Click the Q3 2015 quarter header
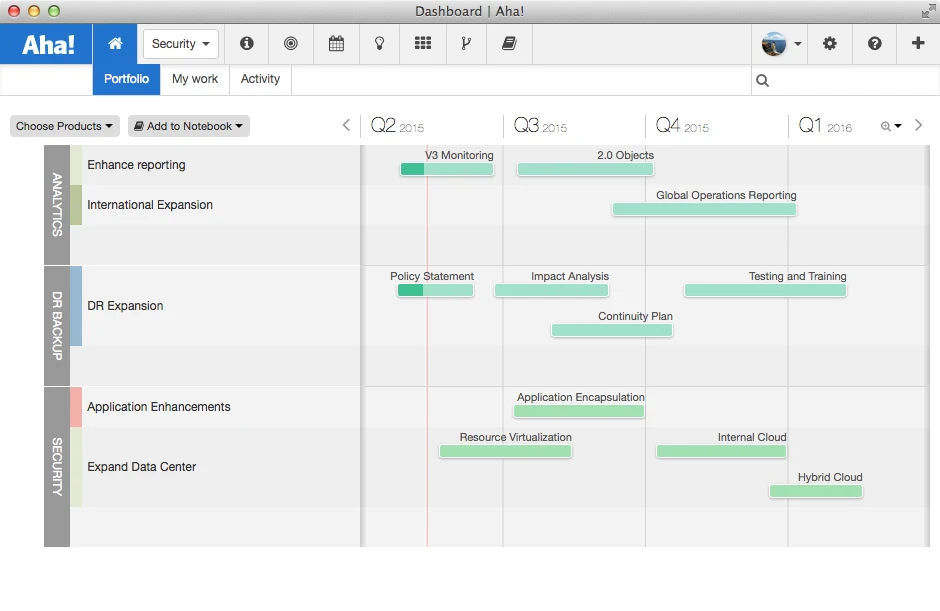The height and width of the screenshot is (611, 940). [540, 126]
